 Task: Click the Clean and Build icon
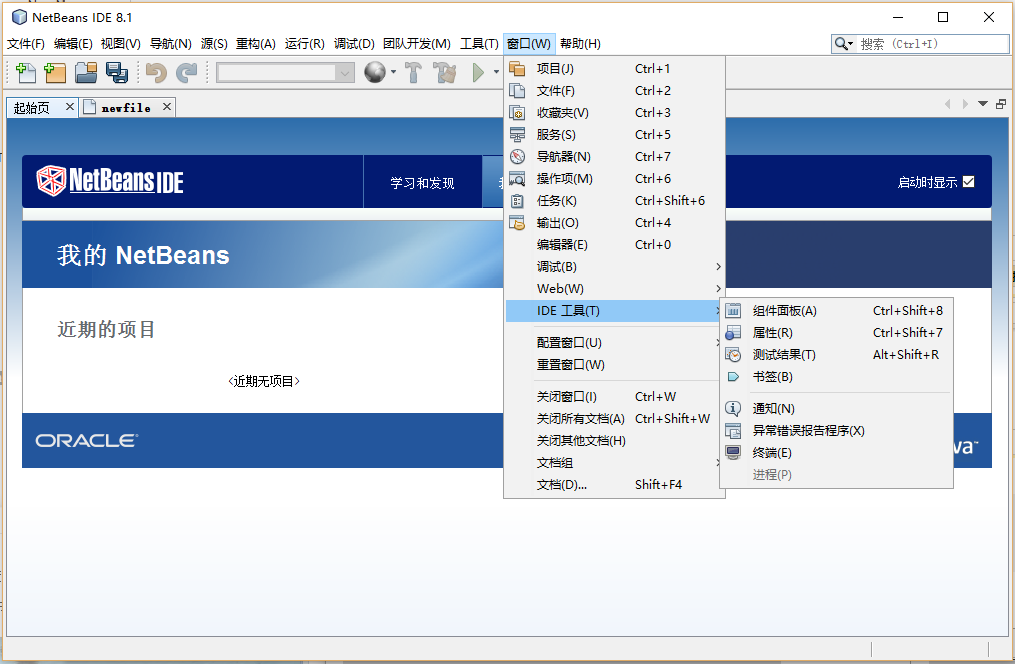tap(445, 72)
